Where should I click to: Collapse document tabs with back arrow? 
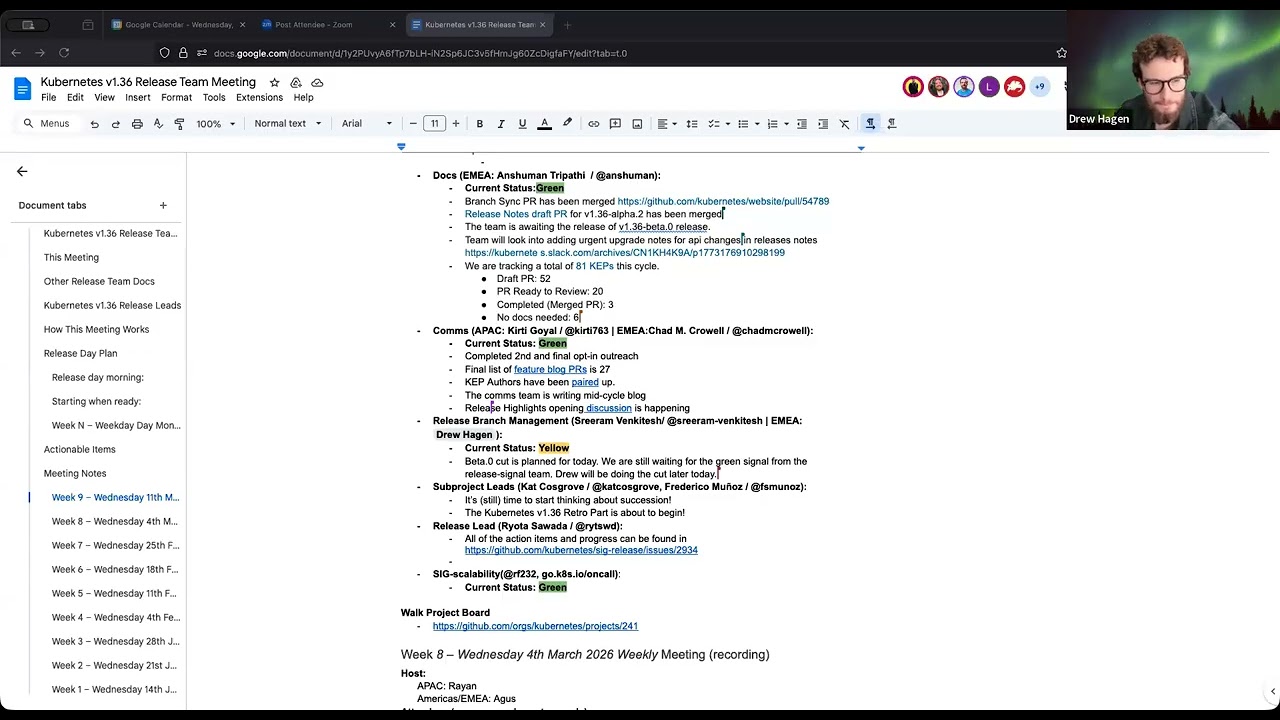tap(22, 172)
